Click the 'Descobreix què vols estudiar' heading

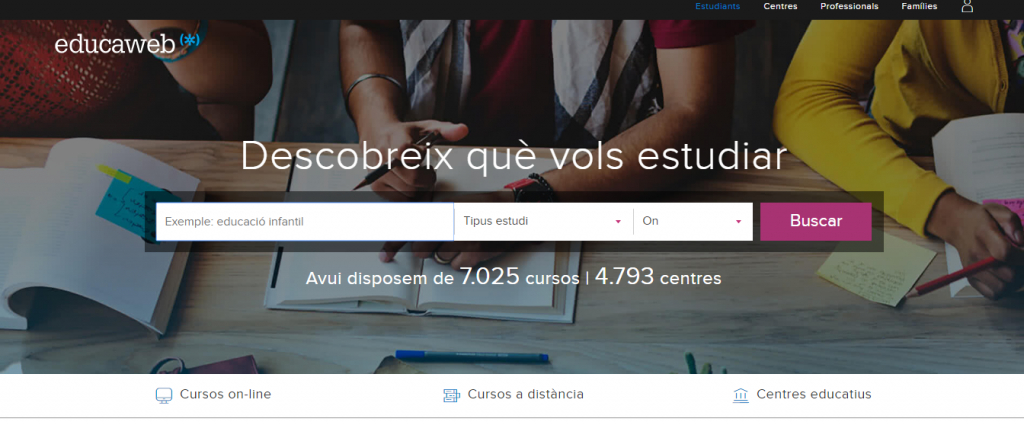(514, 157)
